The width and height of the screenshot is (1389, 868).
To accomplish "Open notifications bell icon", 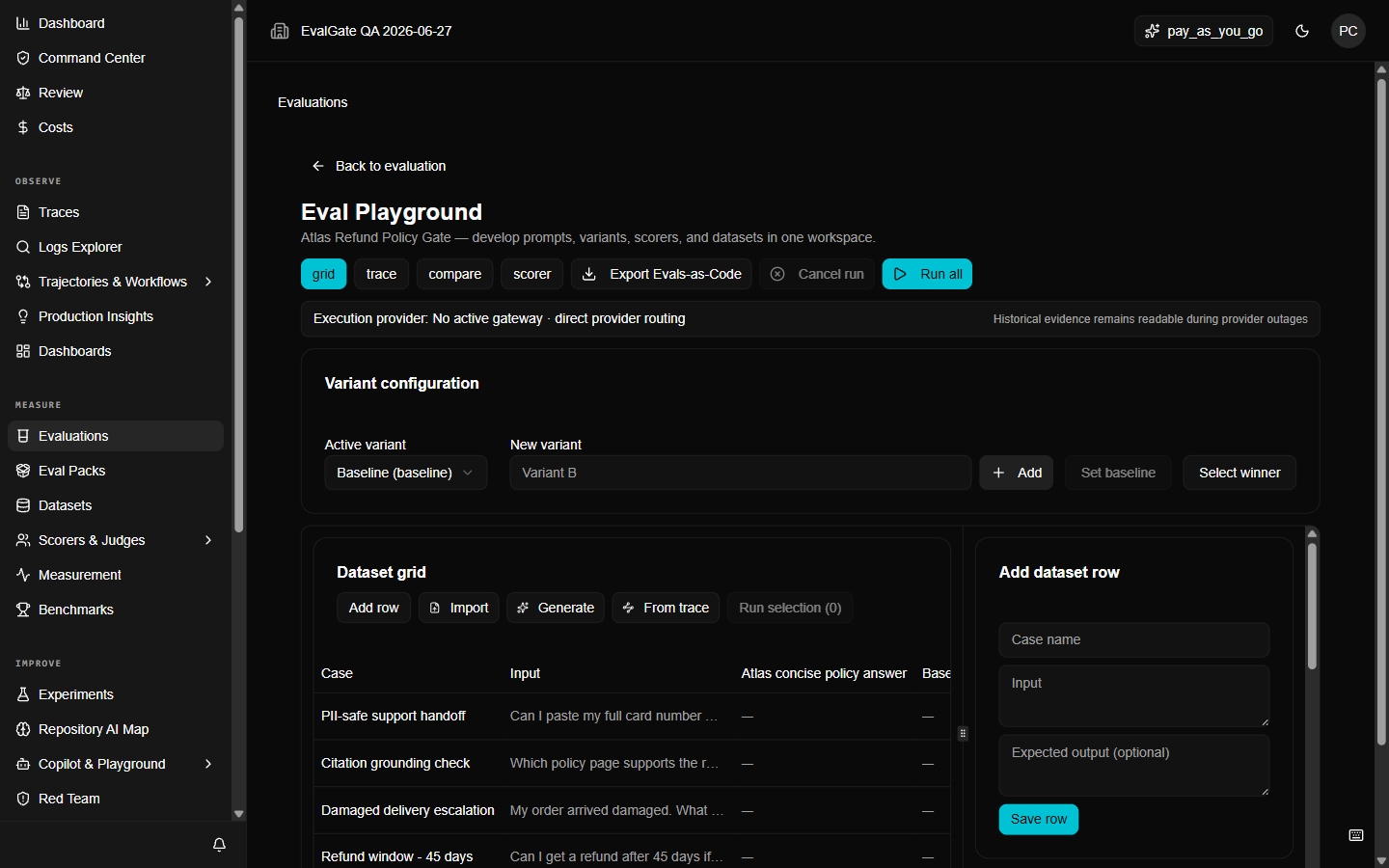I will click(219, 845).
